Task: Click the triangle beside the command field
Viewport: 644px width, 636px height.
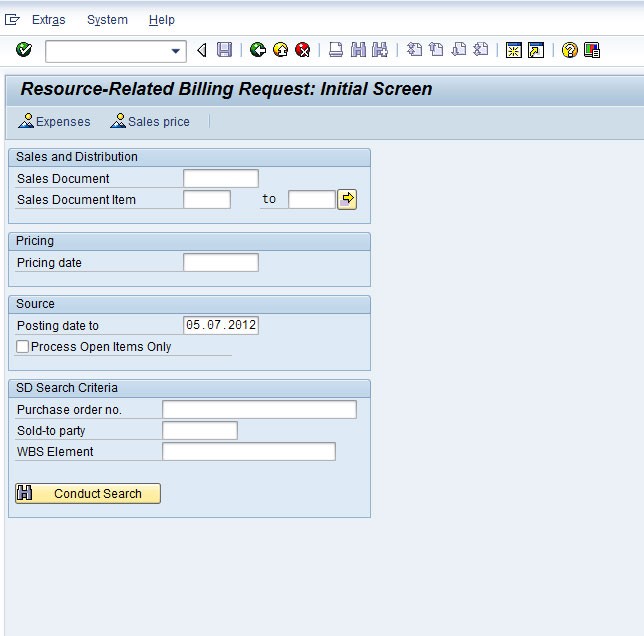Action: [201, 50]
